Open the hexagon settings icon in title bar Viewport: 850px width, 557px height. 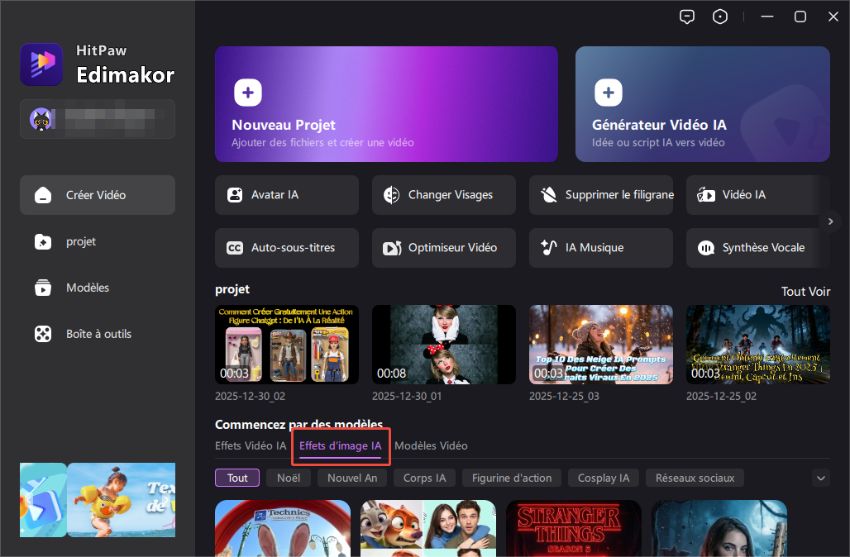(720, 17)
